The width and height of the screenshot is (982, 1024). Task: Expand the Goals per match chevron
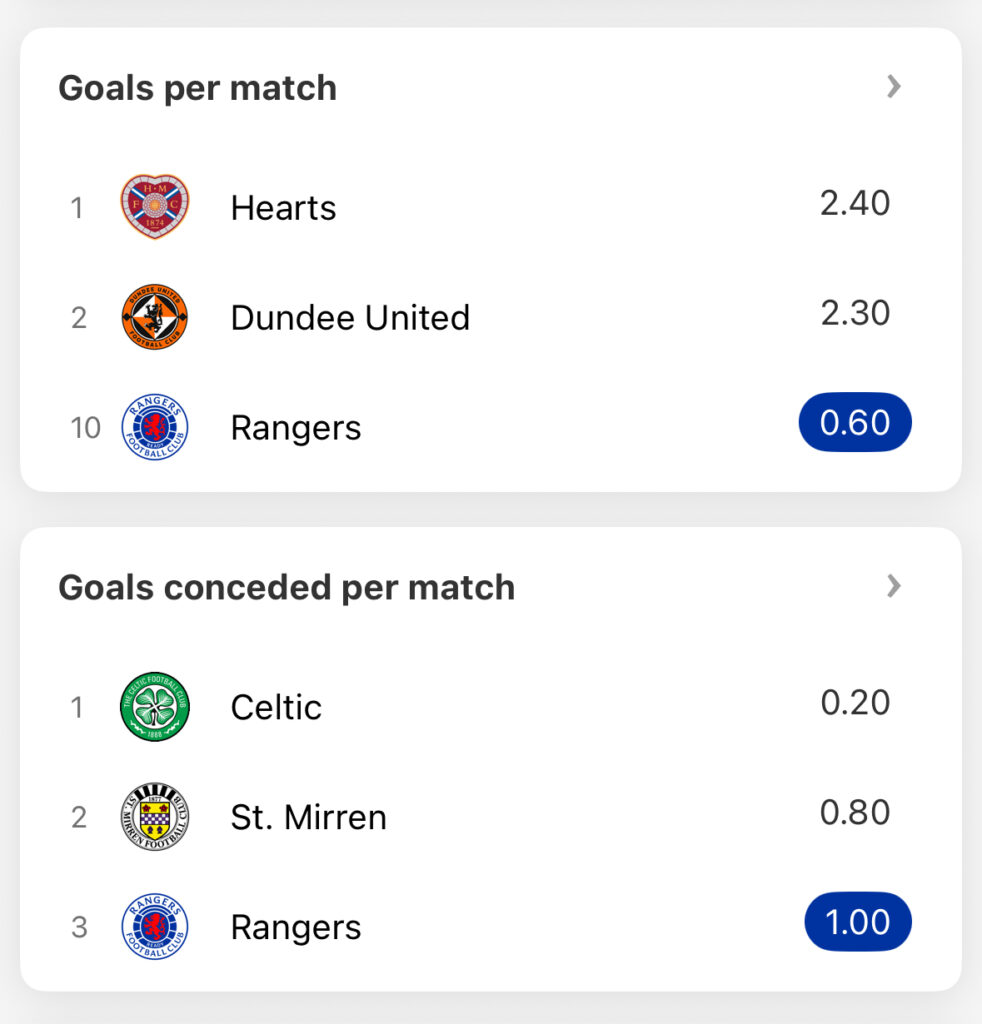tap(894, 86)
